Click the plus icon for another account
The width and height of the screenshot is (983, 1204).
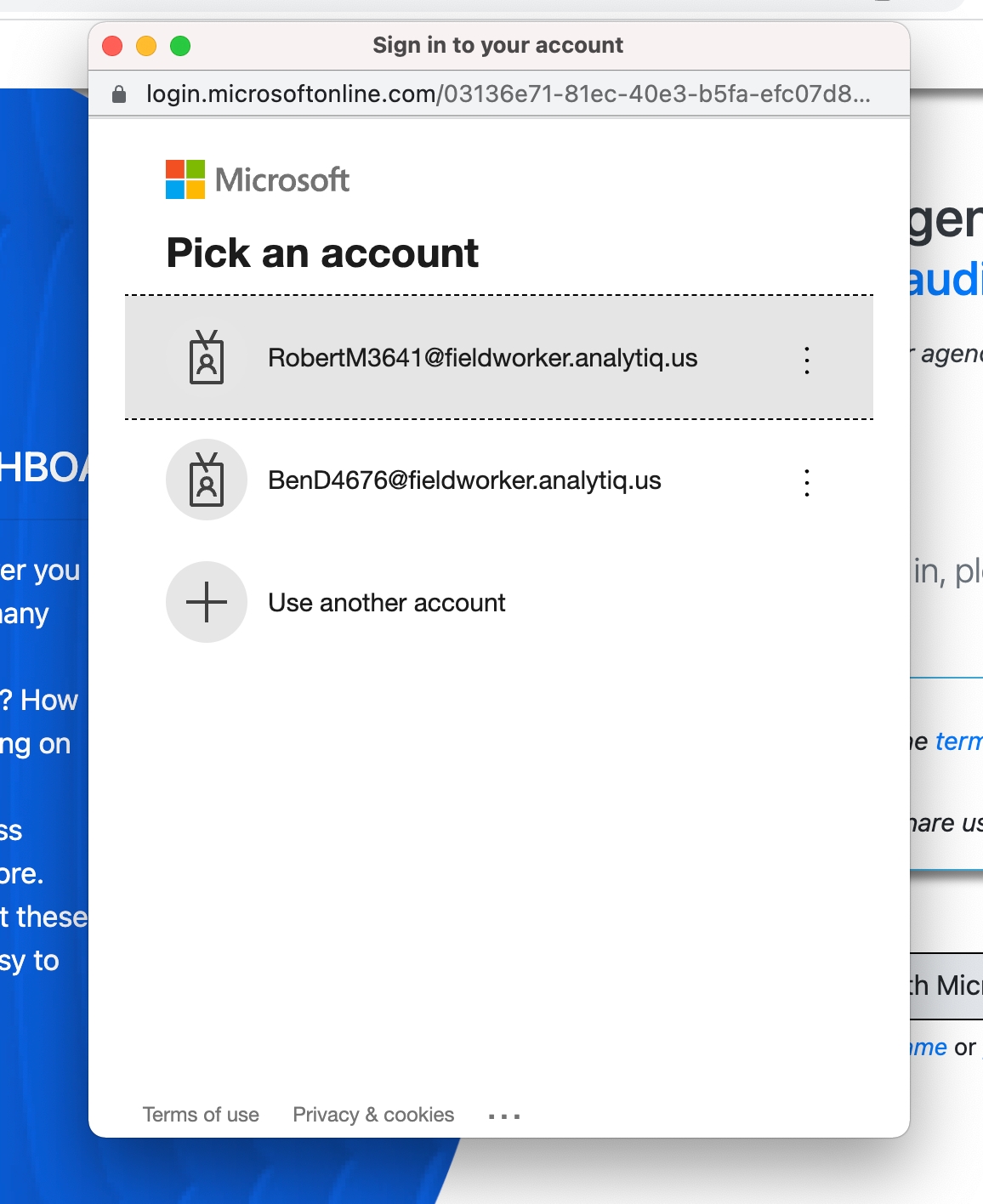[x=207, y=603]
